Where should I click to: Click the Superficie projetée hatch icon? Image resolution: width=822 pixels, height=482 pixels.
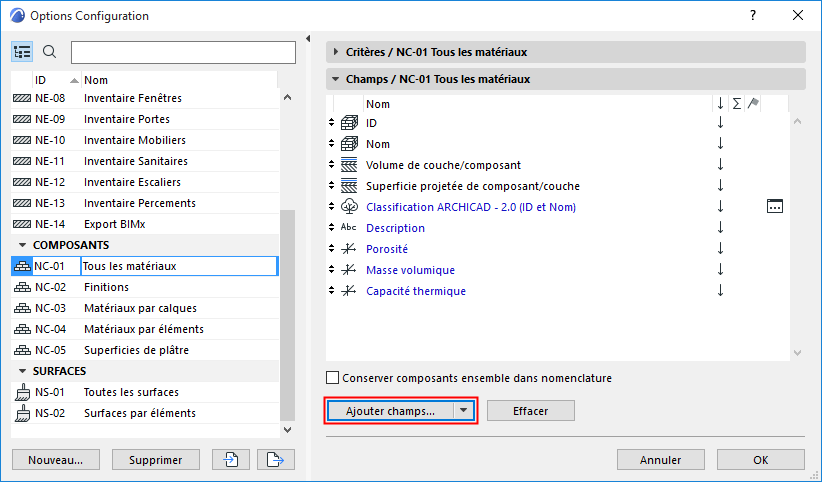(349, 186)
